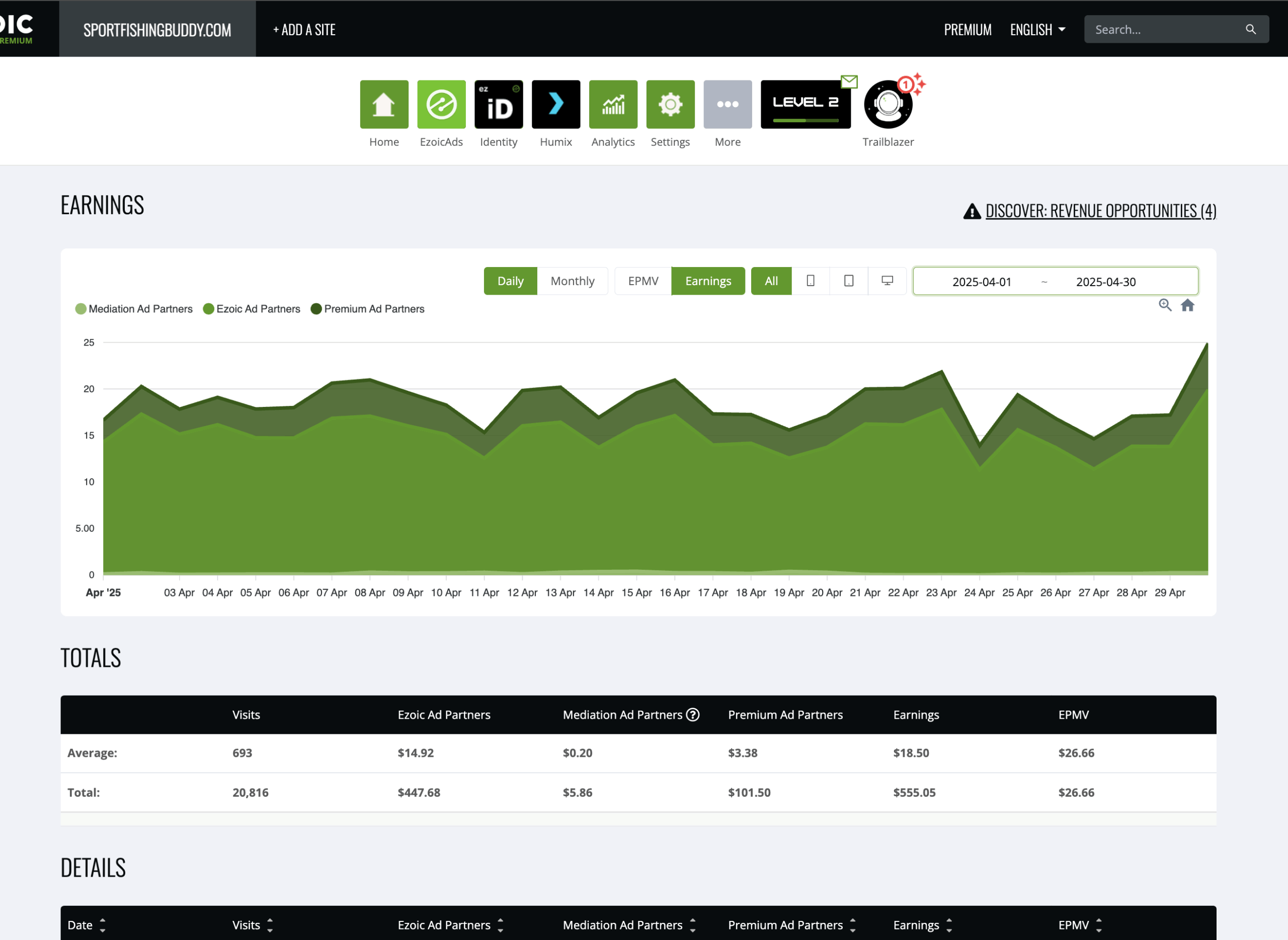1288x940 pixels.
Task: Switch chart to Monthly view
Action: pyautogui.click(x=573, y=281)
